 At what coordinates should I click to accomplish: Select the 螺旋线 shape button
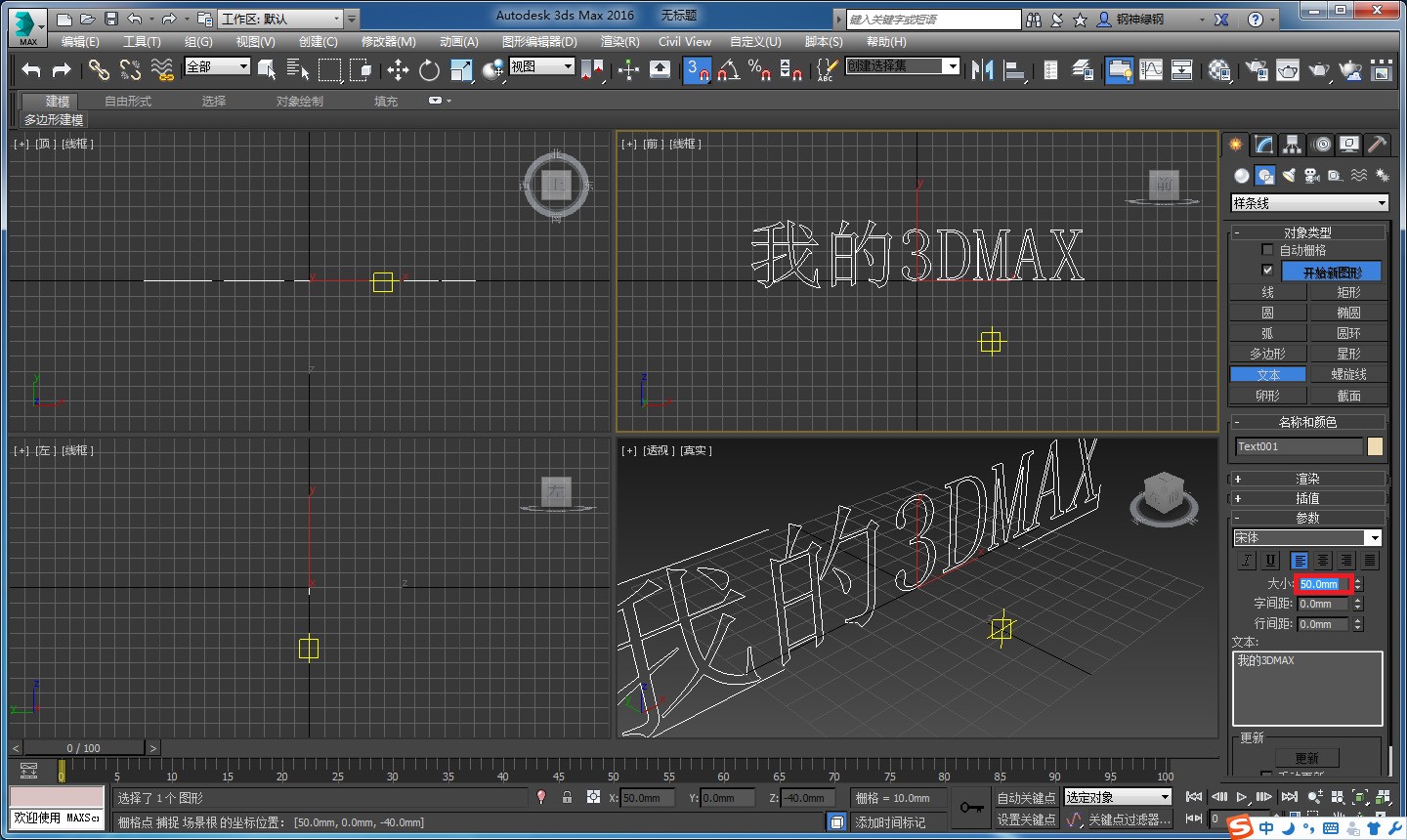click(1348, 373)
